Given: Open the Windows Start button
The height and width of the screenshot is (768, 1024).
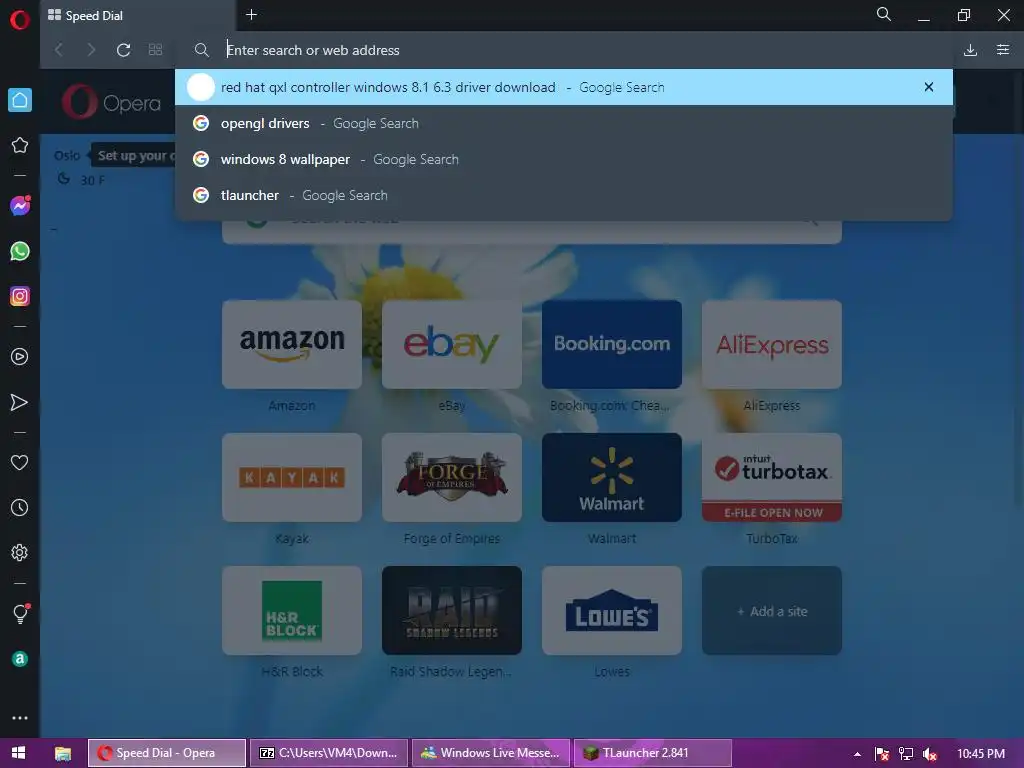Looking at the screenshot, I should pos(18,752).
